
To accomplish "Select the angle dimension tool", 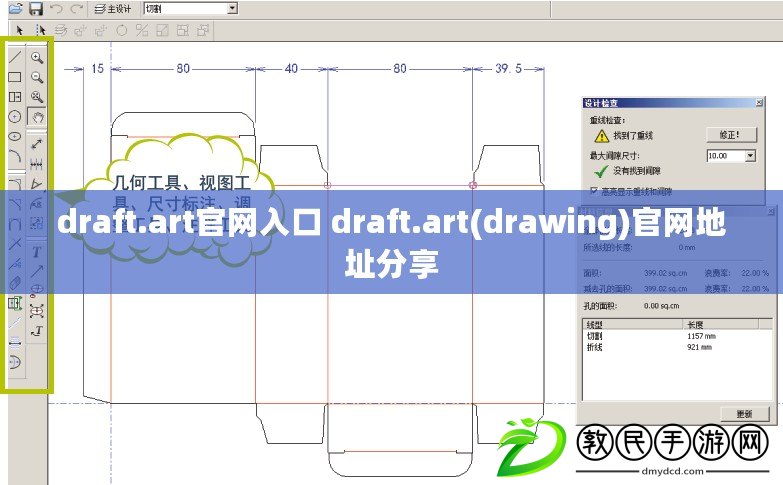I will [x=36, y=183].
